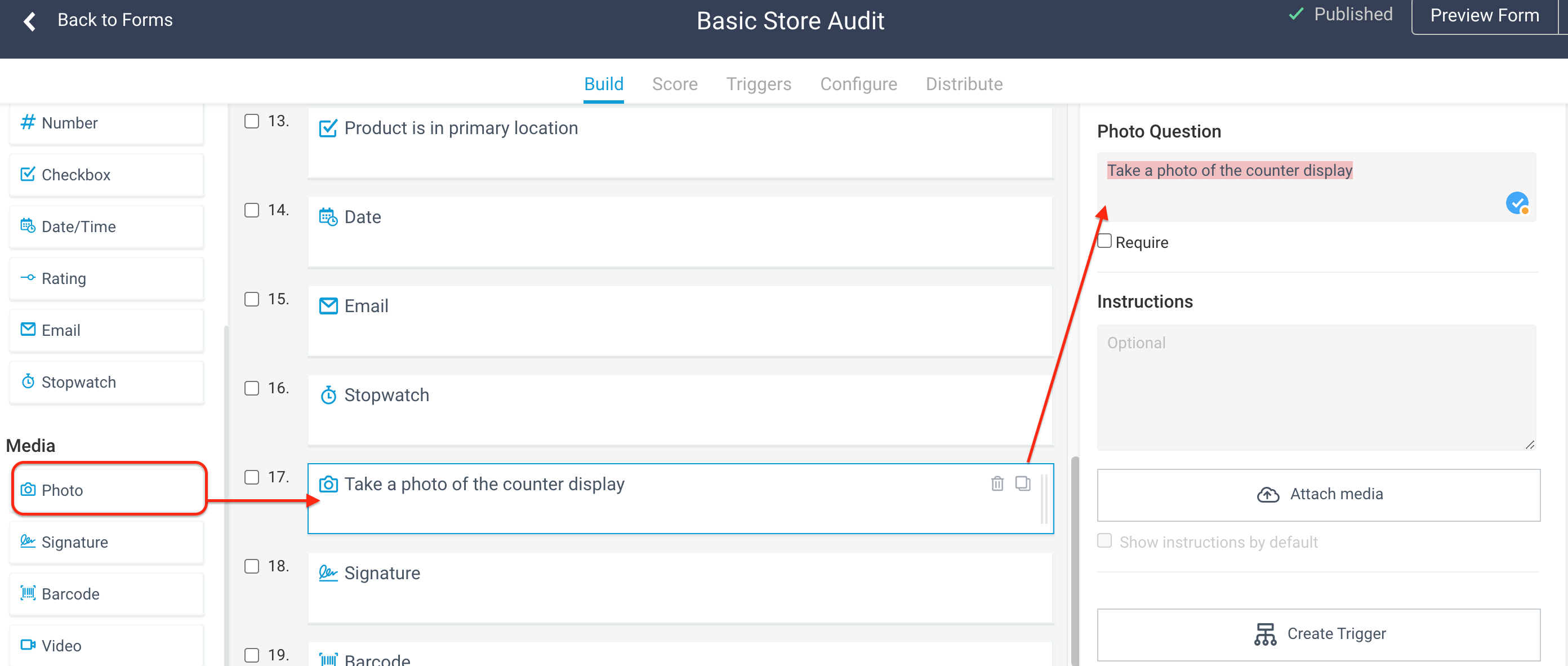
Task: Open the Preview Form button
Action: click(1484, 16)
